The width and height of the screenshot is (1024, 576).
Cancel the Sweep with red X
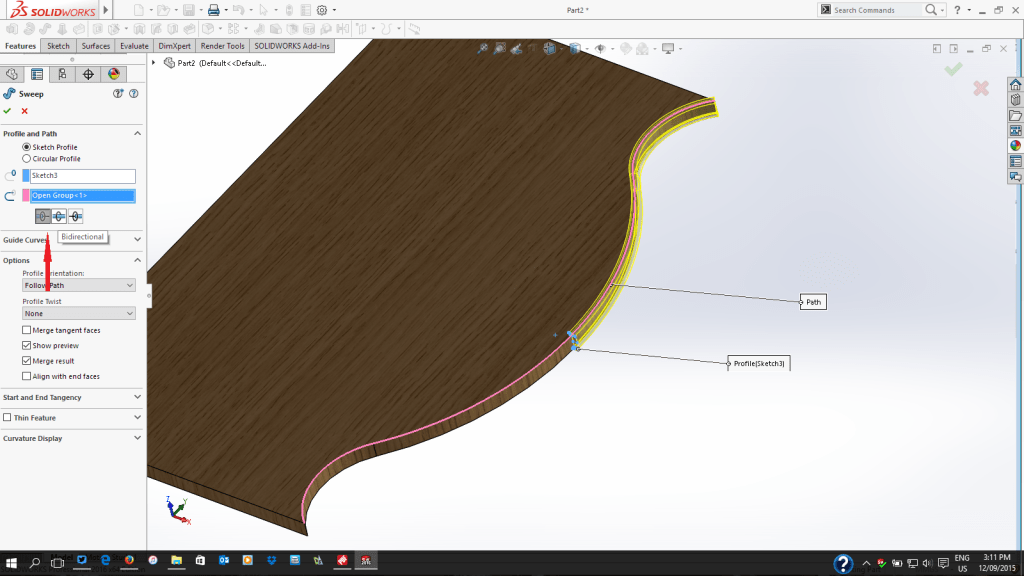point(24,111)
